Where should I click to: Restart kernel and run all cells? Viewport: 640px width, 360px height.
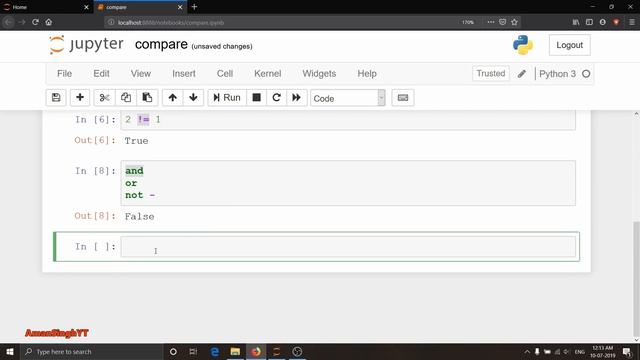click(296, 98)
